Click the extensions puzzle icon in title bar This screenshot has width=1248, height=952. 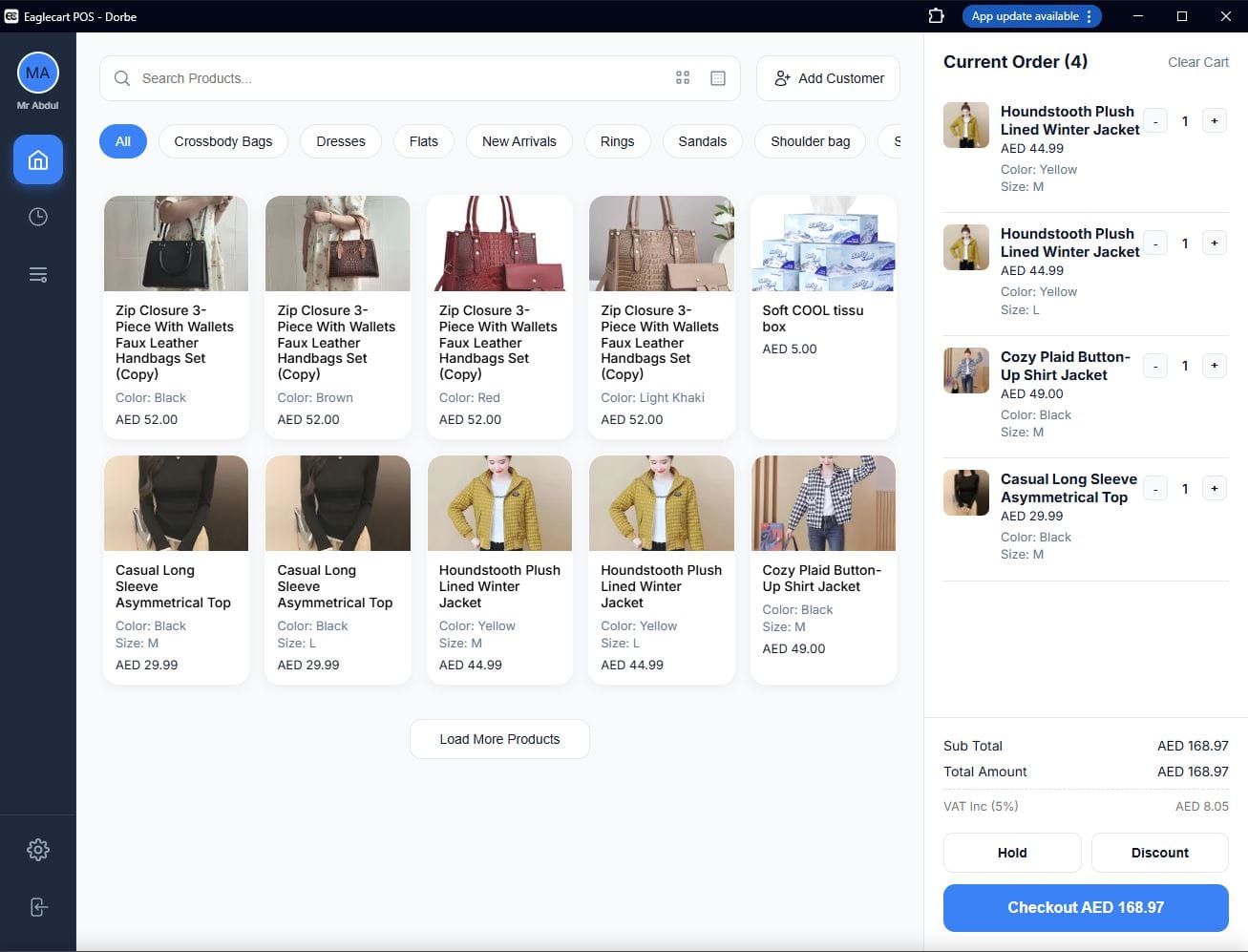[936, 16]
